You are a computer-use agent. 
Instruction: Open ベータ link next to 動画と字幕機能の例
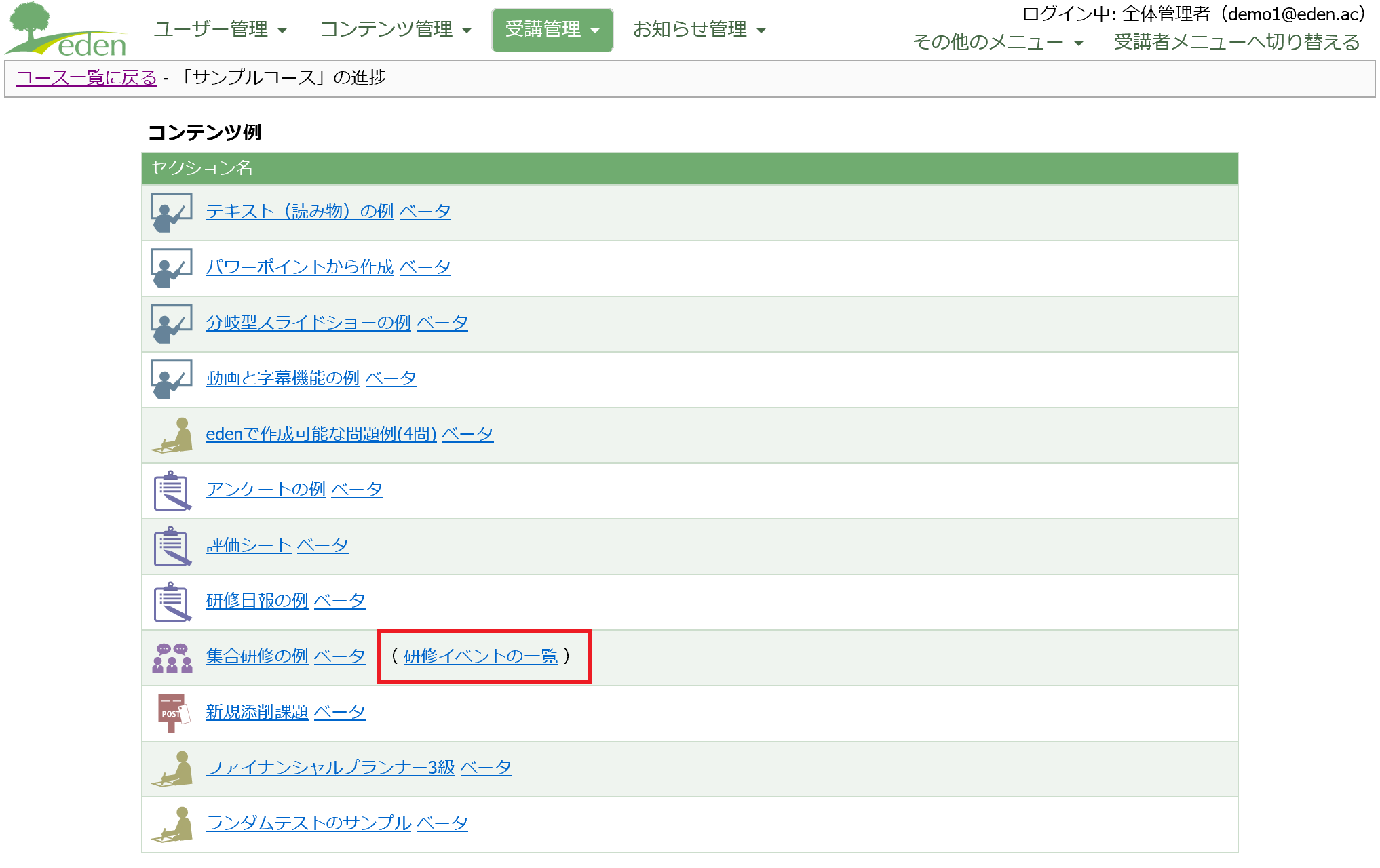(x=391, y=378)
